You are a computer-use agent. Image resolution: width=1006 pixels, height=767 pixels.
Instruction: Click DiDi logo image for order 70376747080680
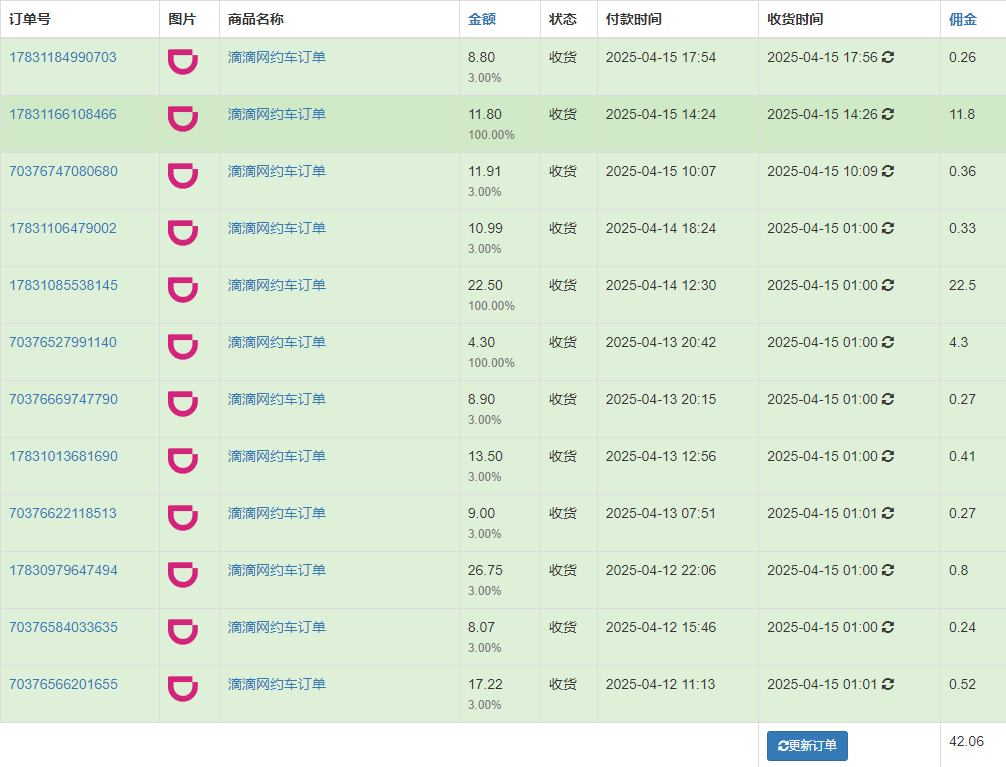pos(183,176)
